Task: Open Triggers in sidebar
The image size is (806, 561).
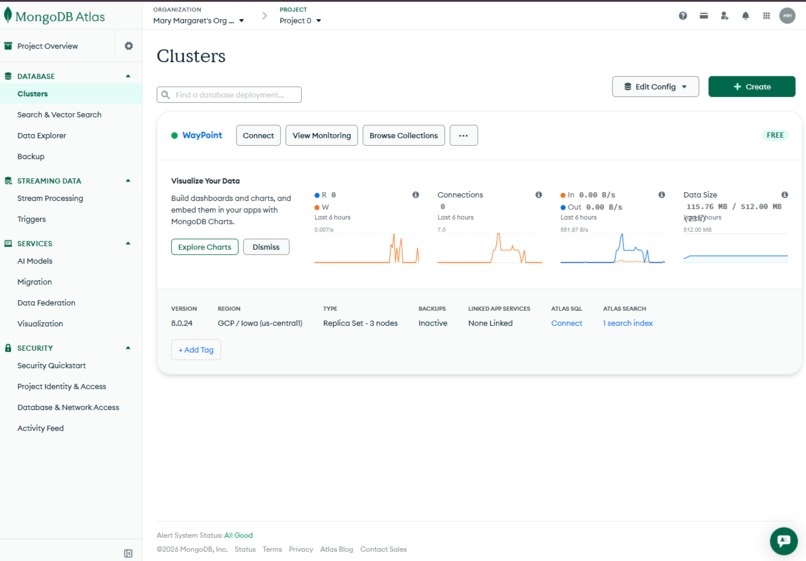Action: coord(31,219)
